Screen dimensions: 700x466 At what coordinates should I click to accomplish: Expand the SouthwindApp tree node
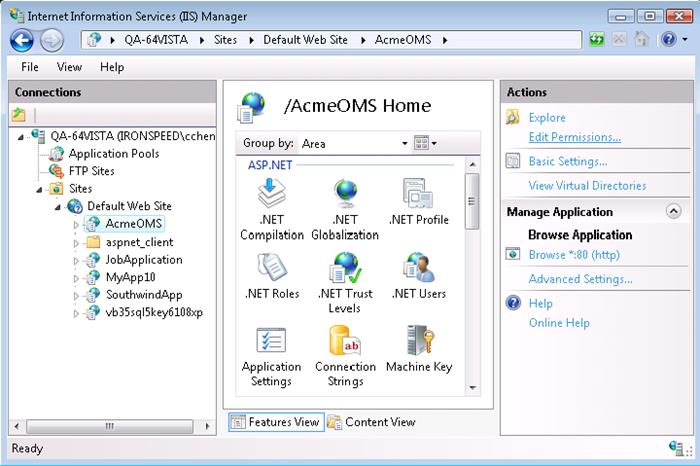coord(76,296)
